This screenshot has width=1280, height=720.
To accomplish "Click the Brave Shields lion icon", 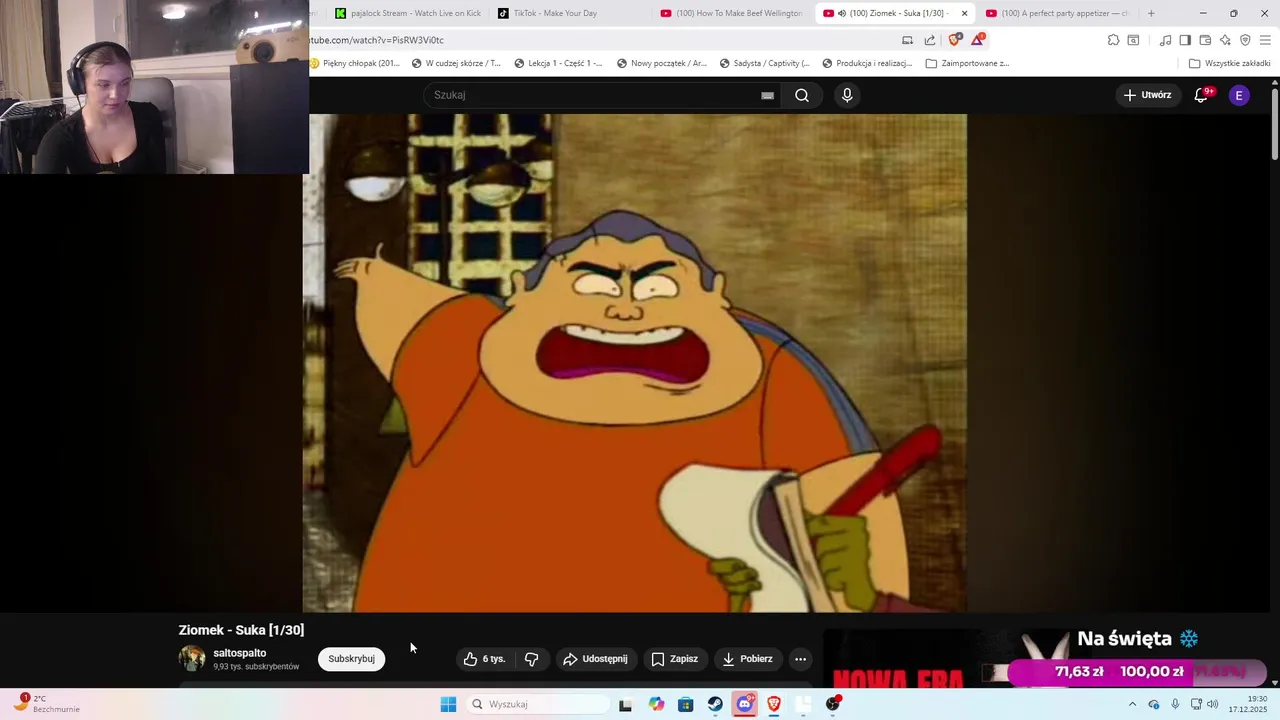I will click(955, 40).
